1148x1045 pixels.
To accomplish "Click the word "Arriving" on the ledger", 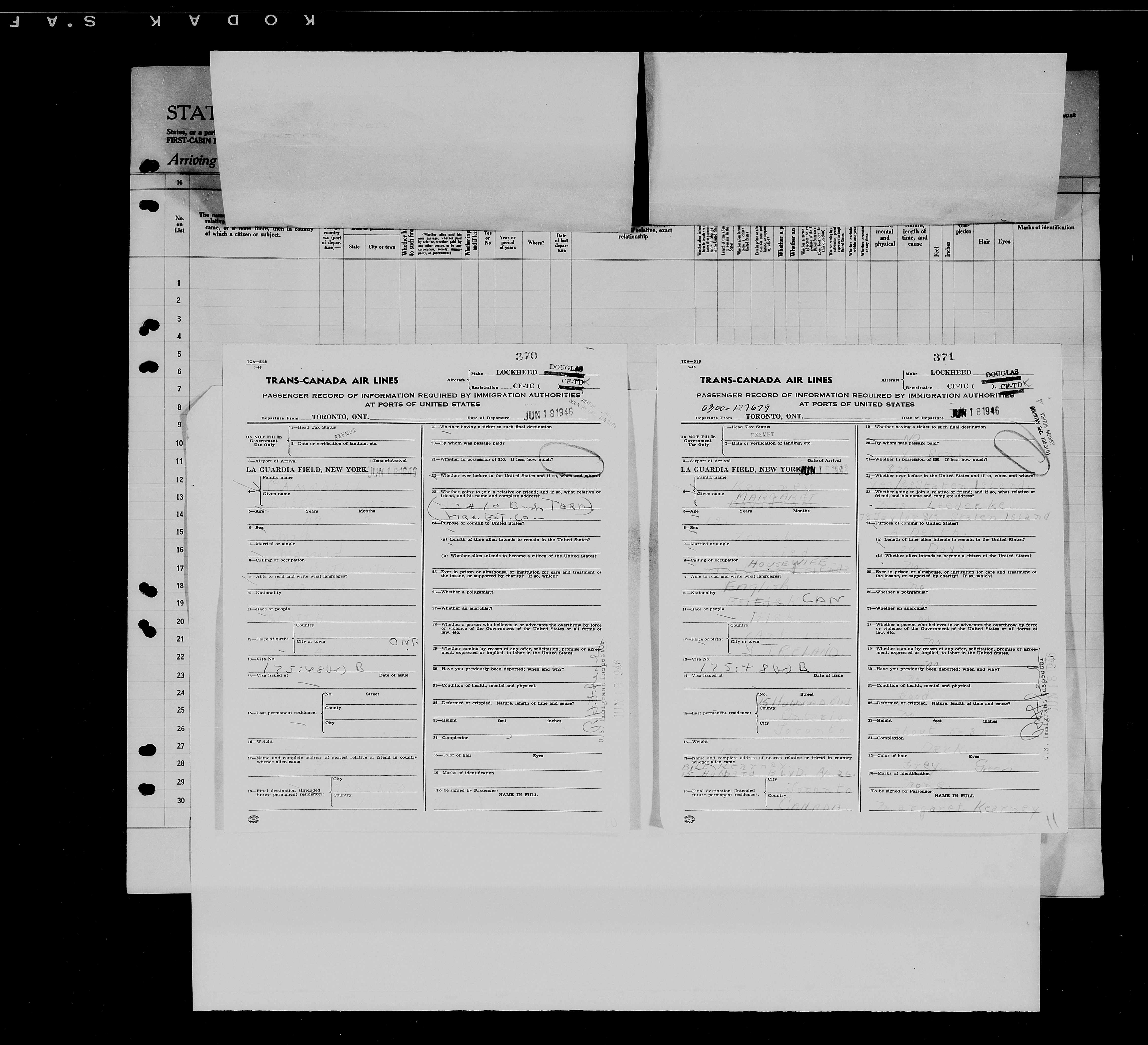I will (192, 160).
